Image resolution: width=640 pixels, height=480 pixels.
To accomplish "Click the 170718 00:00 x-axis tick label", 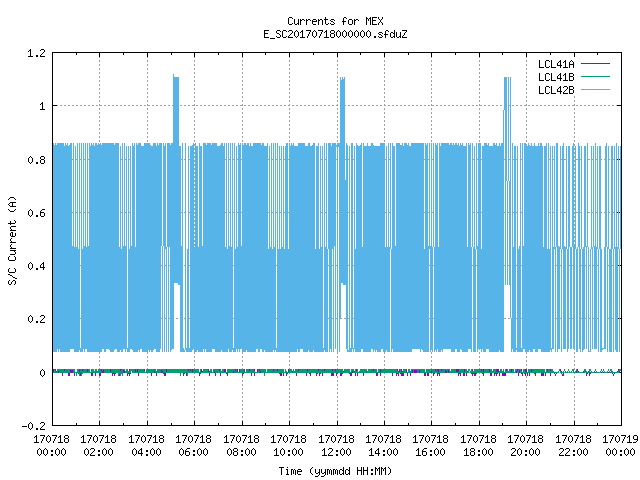I will 51,446.
